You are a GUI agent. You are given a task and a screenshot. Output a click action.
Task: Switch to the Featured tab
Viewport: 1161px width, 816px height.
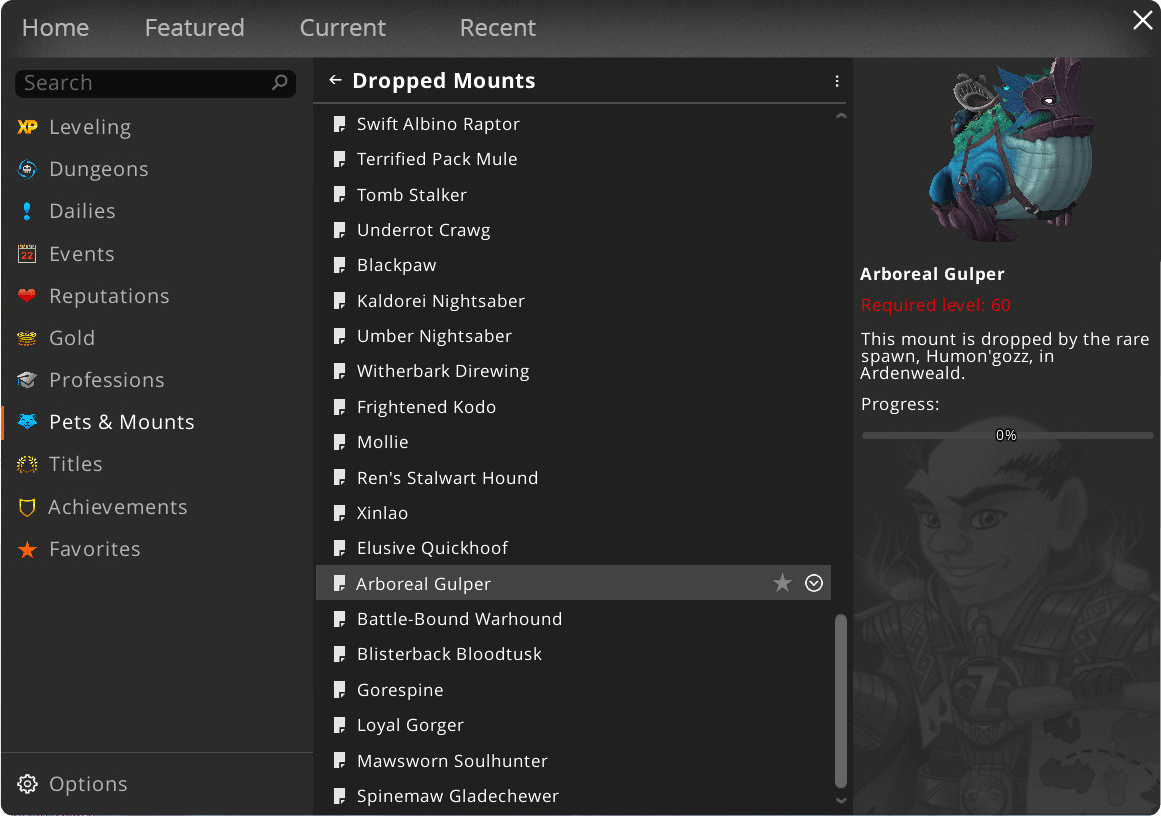194,28
